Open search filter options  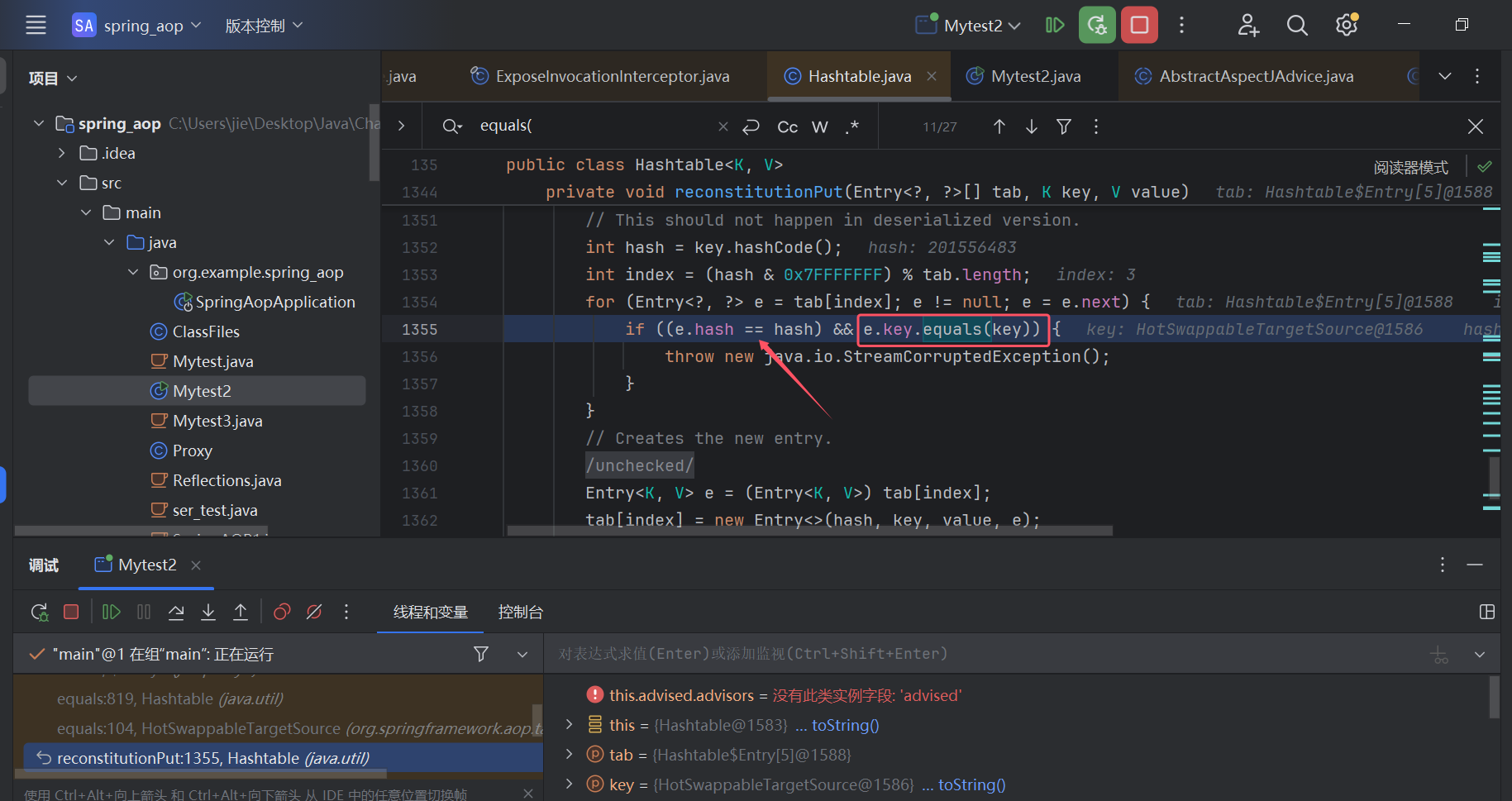pyautogui.click(x=1064, y=126)
